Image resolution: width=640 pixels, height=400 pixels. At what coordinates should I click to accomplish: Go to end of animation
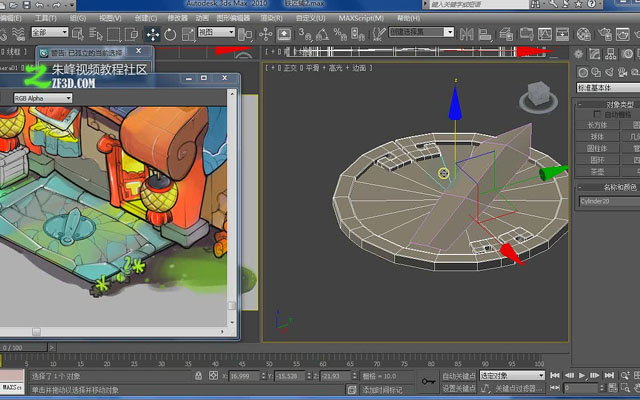[x=609, y=375]
